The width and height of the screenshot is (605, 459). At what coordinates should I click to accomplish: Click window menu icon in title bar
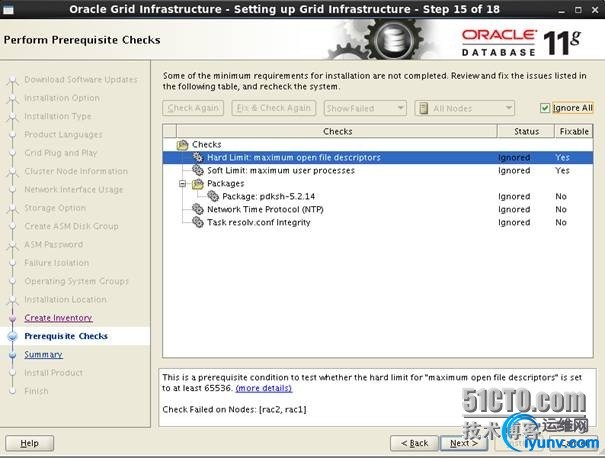[8, 9]
